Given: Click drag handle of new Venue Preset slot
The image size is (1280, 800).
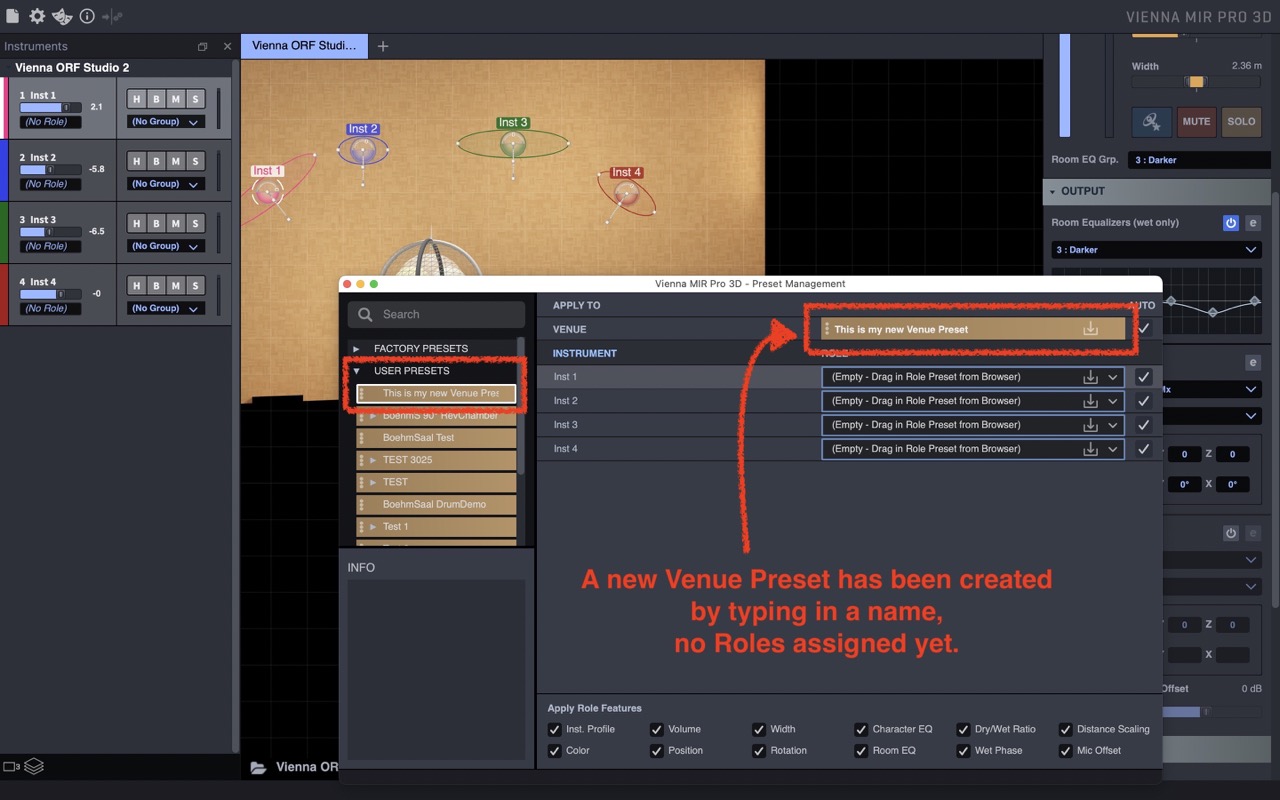Looking at the screenshot, I should [x=827, y=329].
